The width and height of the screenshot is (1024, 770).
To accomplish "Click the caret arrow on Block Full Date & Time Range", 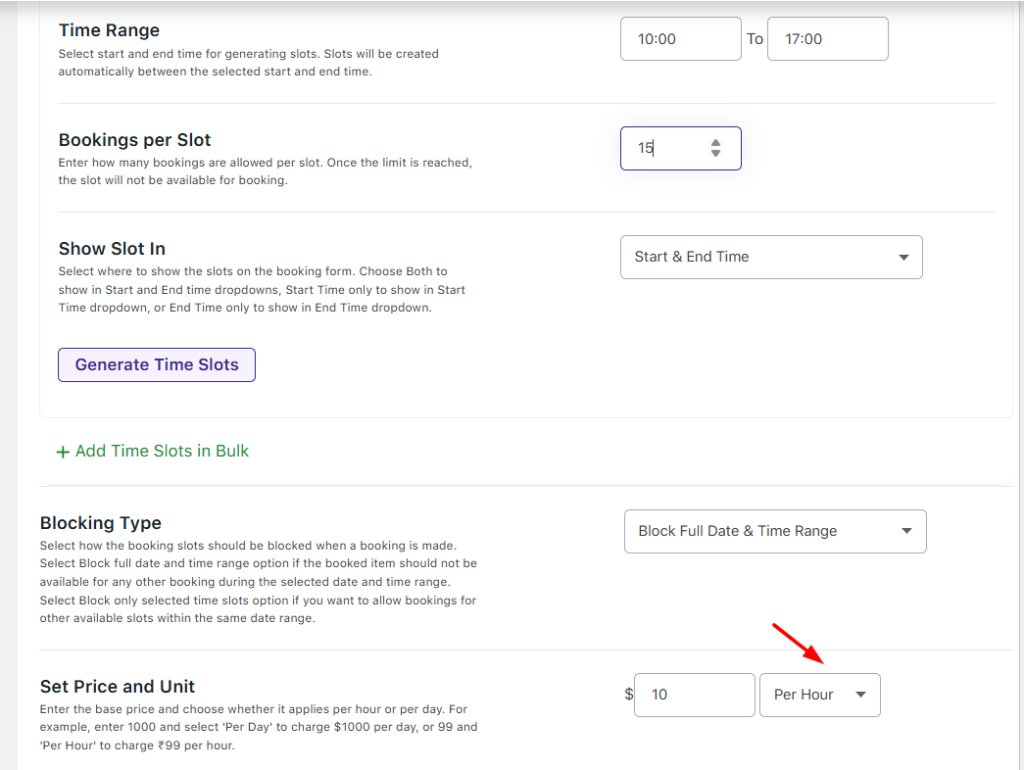I will tap(907, 531).
